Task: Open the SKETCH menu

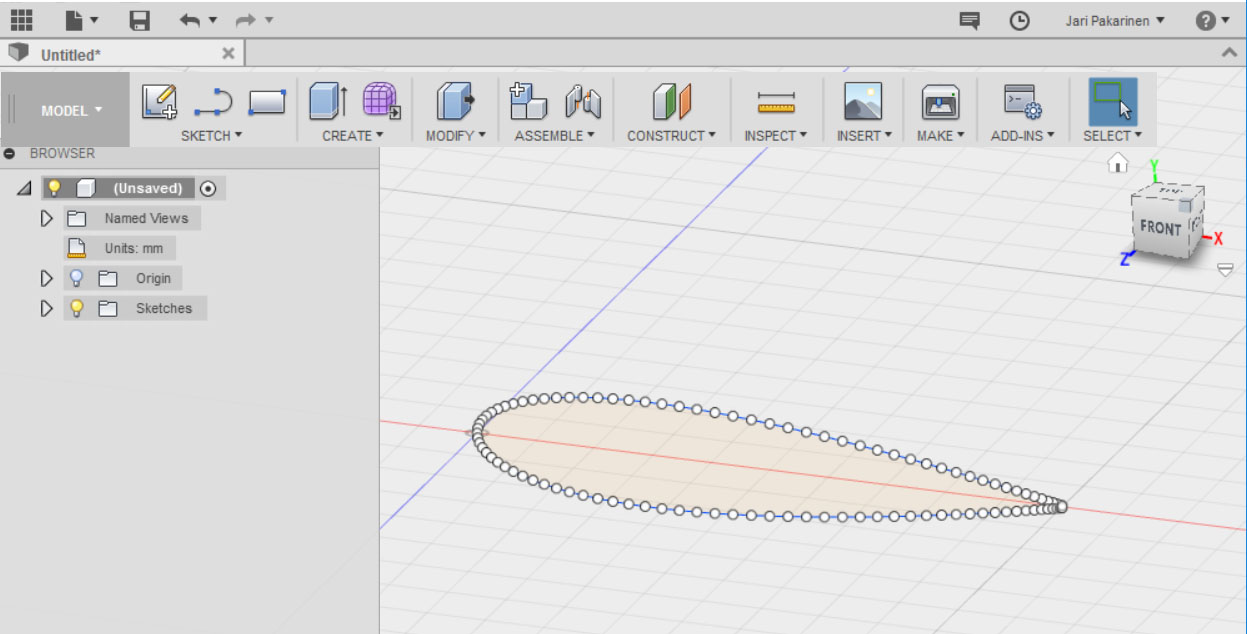Action: point(211,135)
